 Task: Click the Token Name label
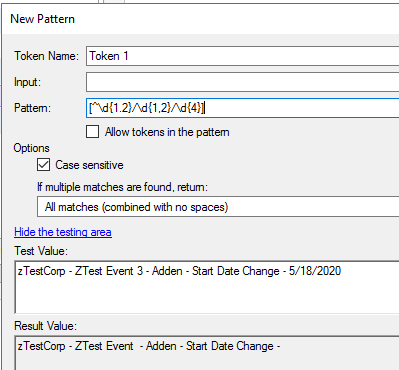pyautogui.click(x=46, y=56)
